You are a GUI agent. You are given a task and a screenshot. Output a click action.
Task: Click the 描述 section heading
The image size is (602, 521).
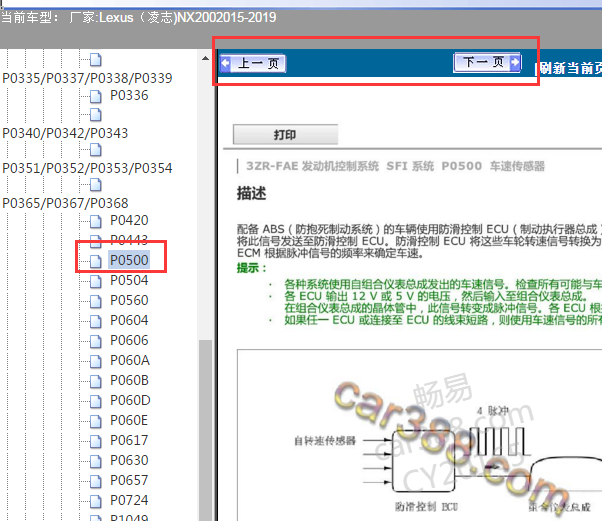click(251, 193)
